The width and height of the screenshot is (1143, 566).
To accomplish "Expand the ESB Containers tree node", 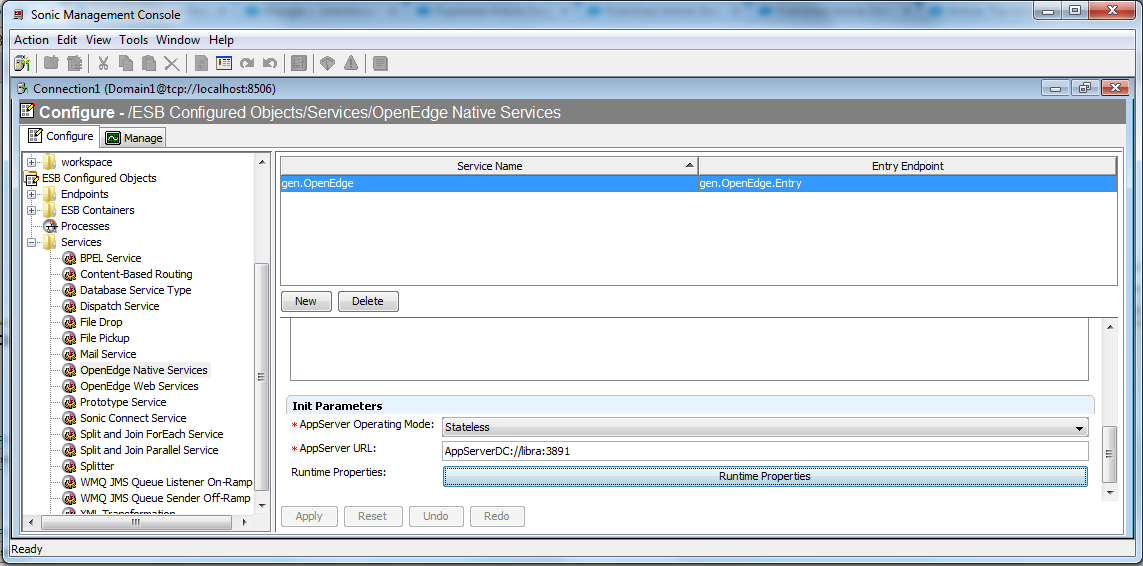I will tap(31, 210).
